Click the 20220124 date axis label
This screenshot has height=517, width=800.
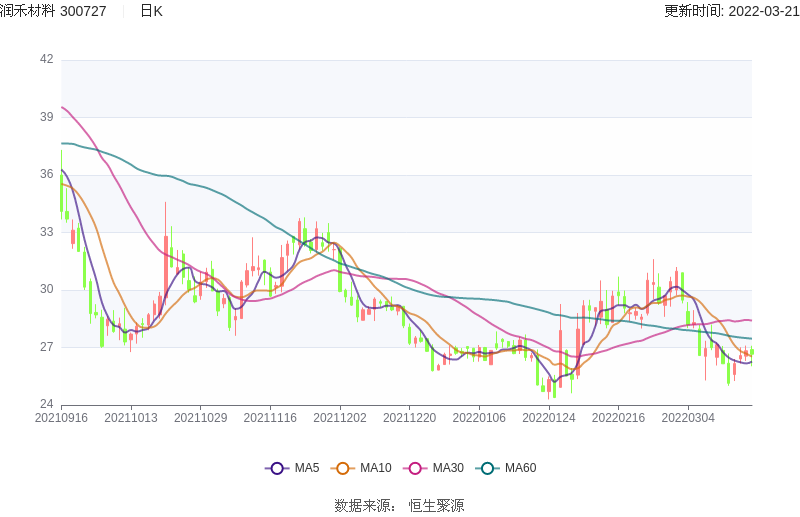pos(549,418)
